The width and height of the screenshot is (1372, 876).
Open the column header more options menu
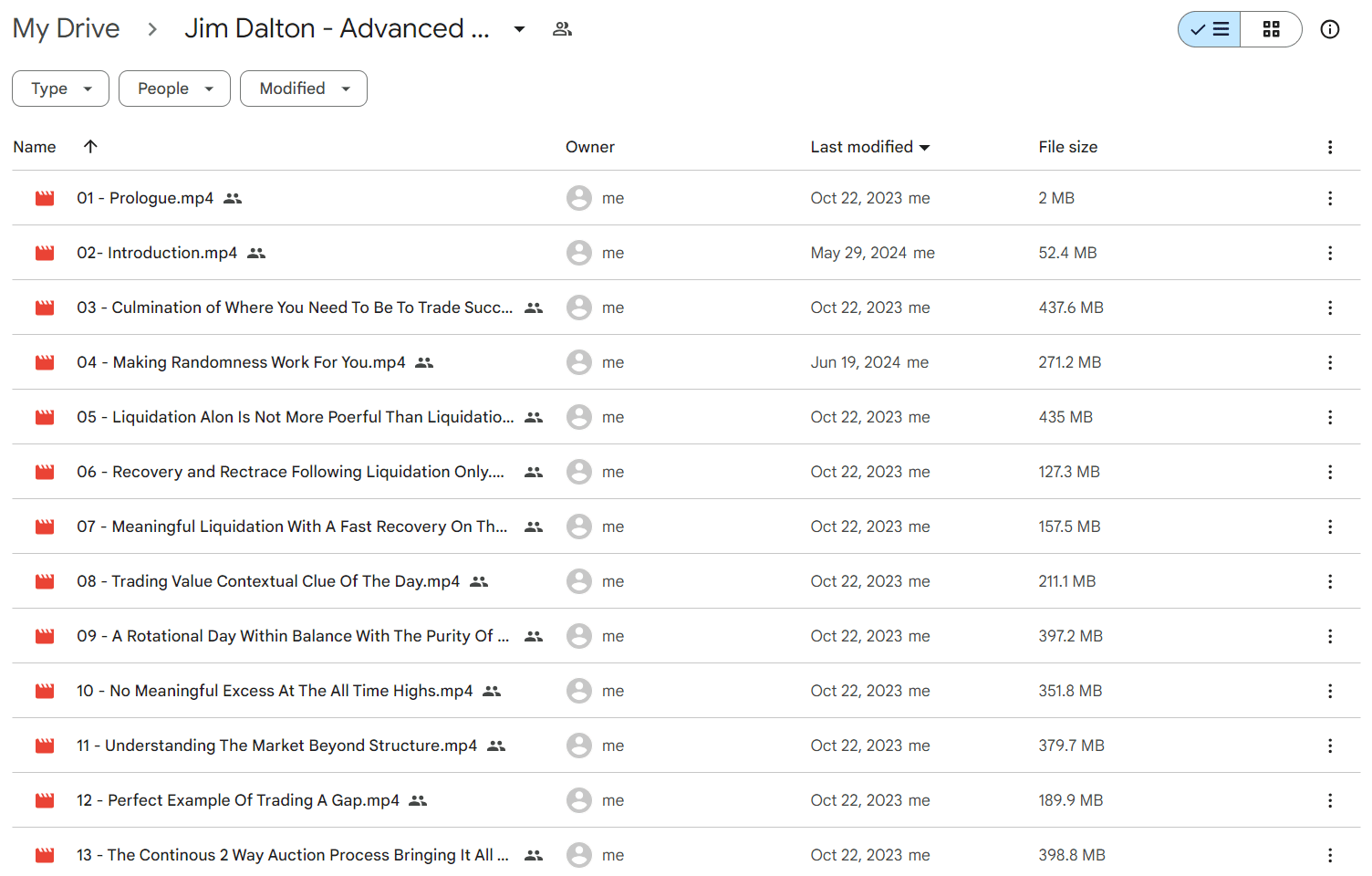(x=1330, y=147)
